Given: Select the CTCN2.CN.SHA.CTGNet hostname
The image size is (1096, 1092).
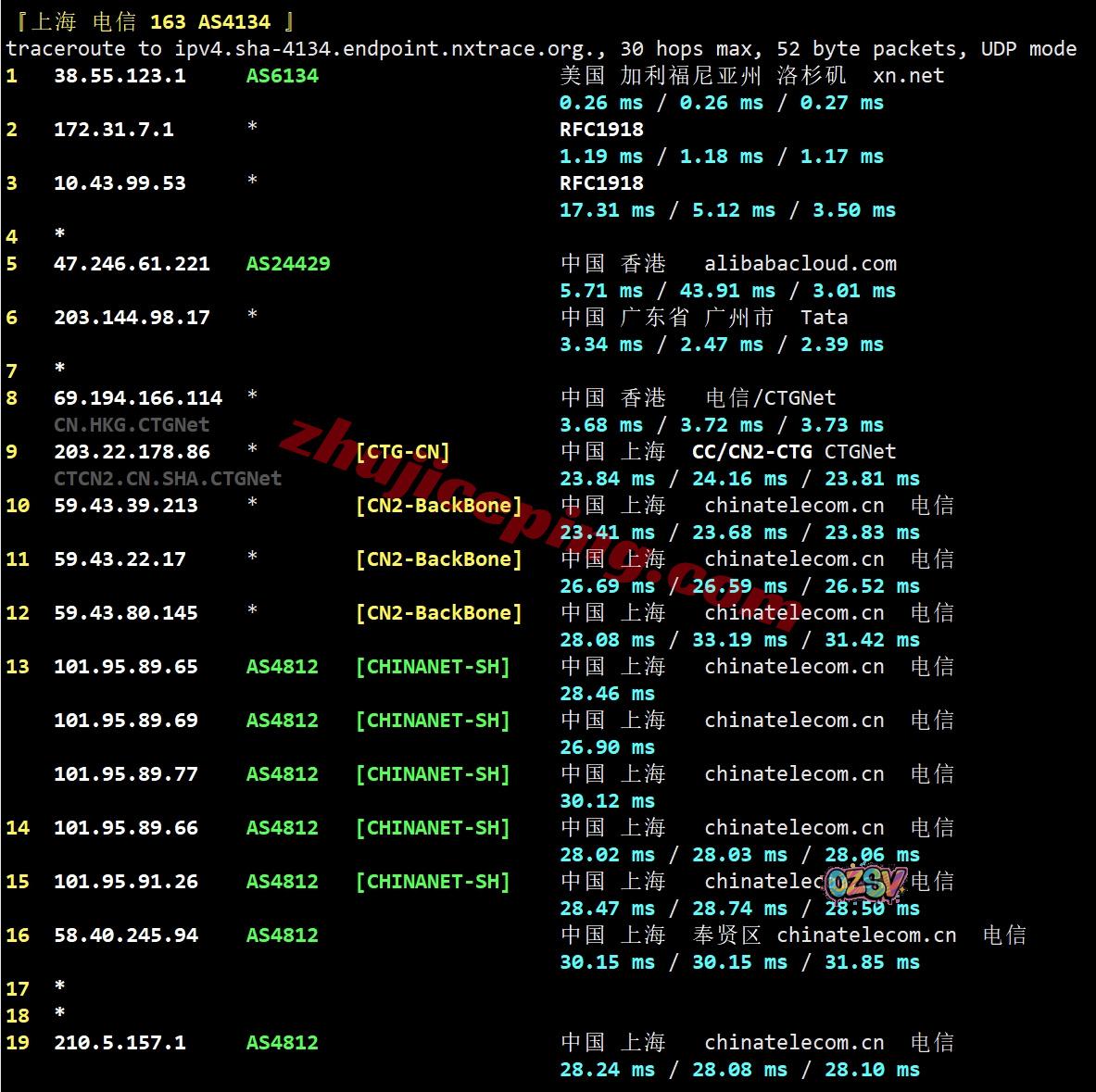Looking at the screenshot, I should pos(168,479).
